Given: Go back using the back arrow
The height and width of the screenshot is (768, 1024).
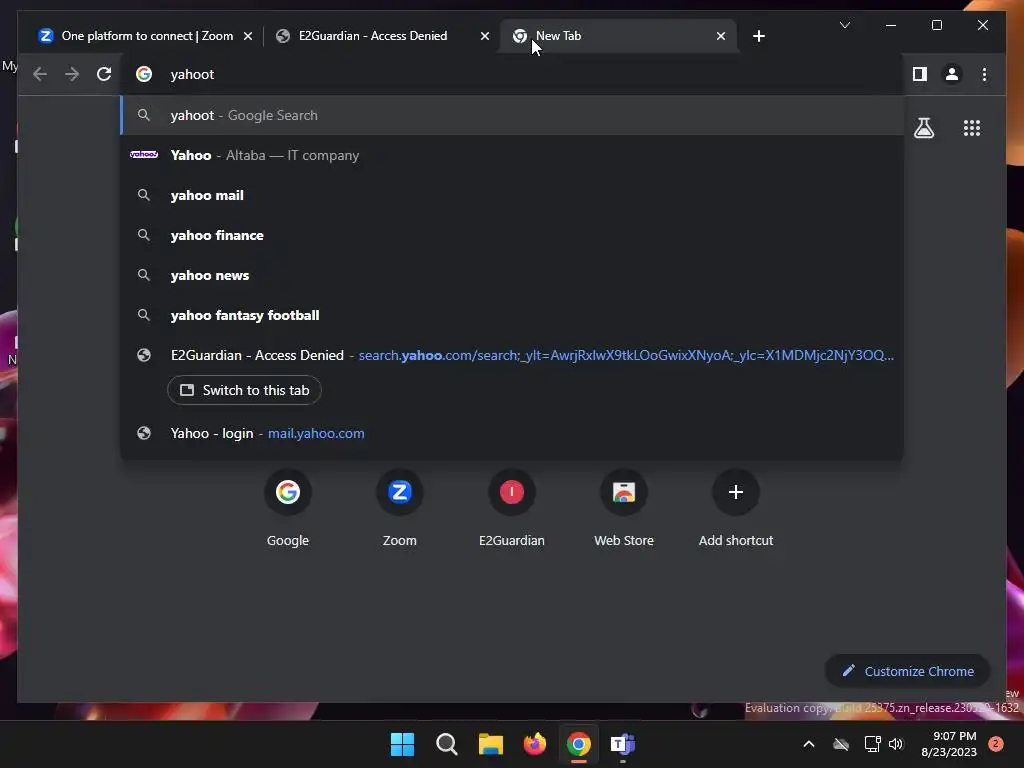Looking at the screenshot, I should pos(40,74).
